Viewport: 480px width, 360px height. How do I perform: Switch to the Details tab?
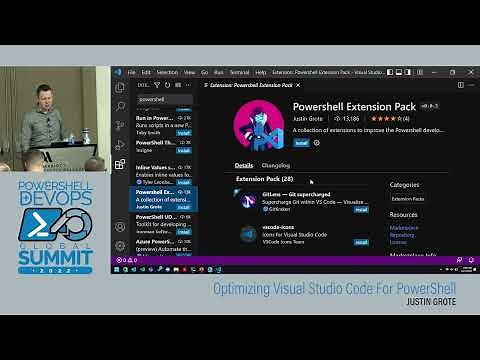(x=244, y=165)
